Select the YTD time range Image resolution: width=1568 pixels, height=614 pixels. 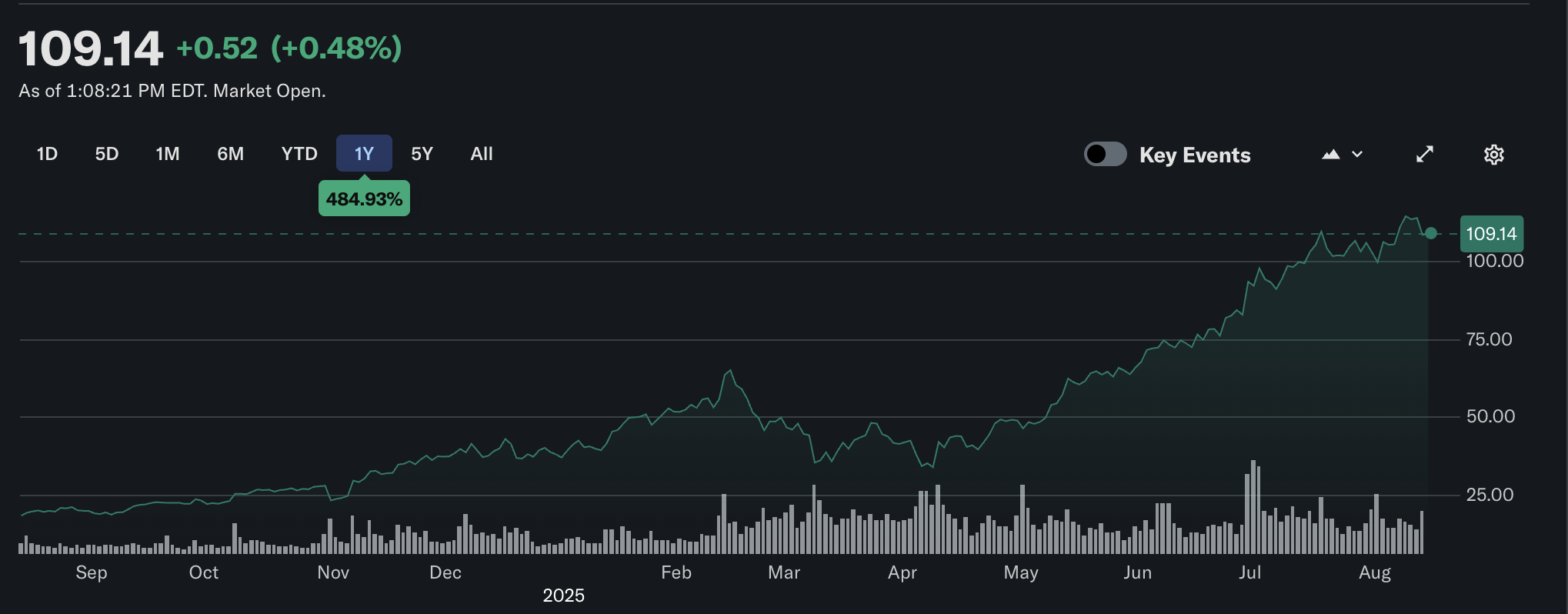point(299,153)
